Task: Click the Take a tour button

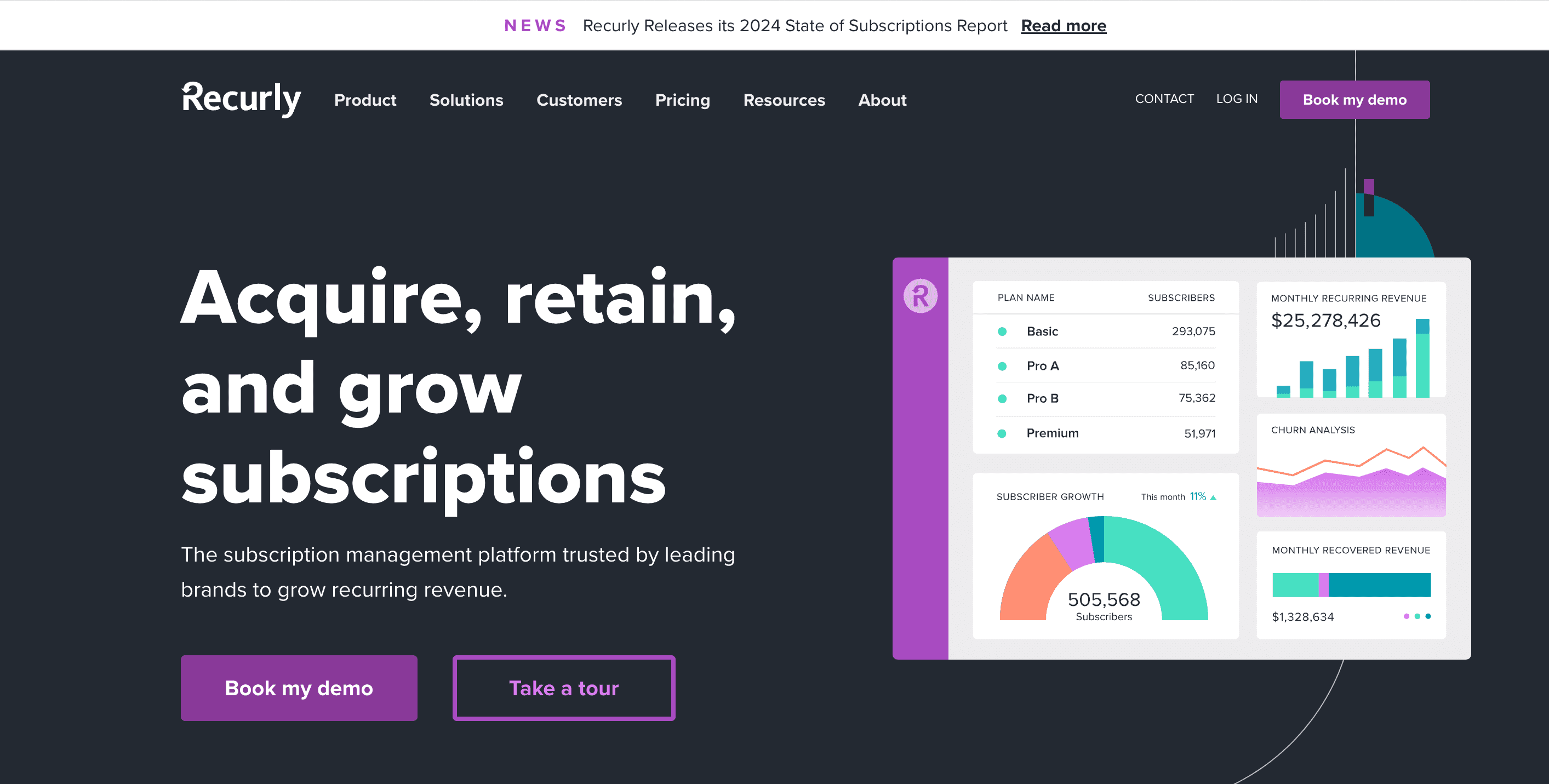Action: (563, 688)
